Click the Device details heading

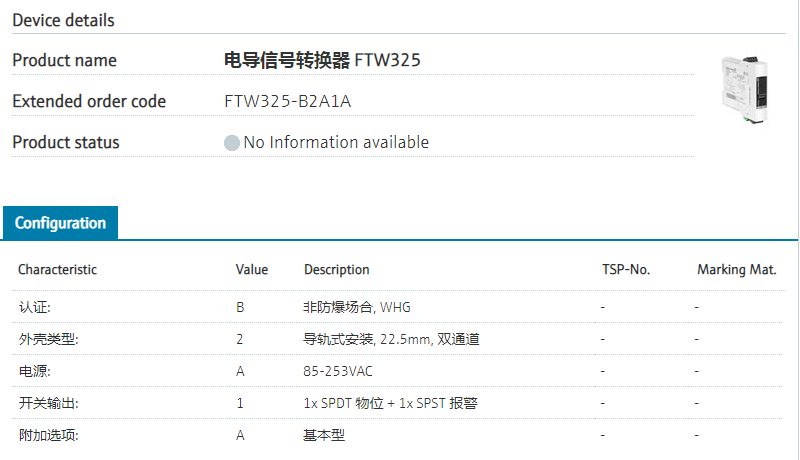63,20
